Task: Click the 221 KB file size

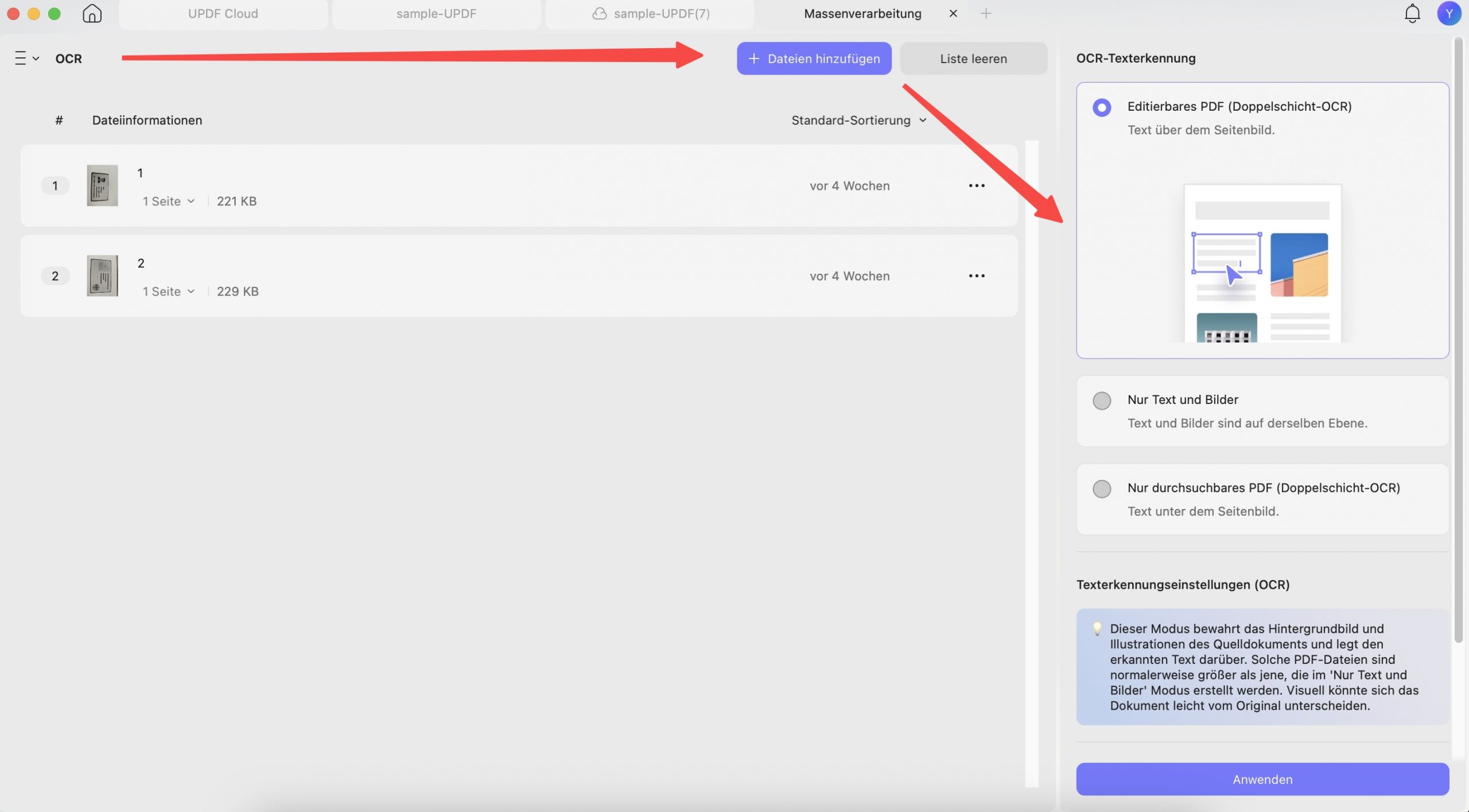Action: pyautogui.click(x=236, y=201)
